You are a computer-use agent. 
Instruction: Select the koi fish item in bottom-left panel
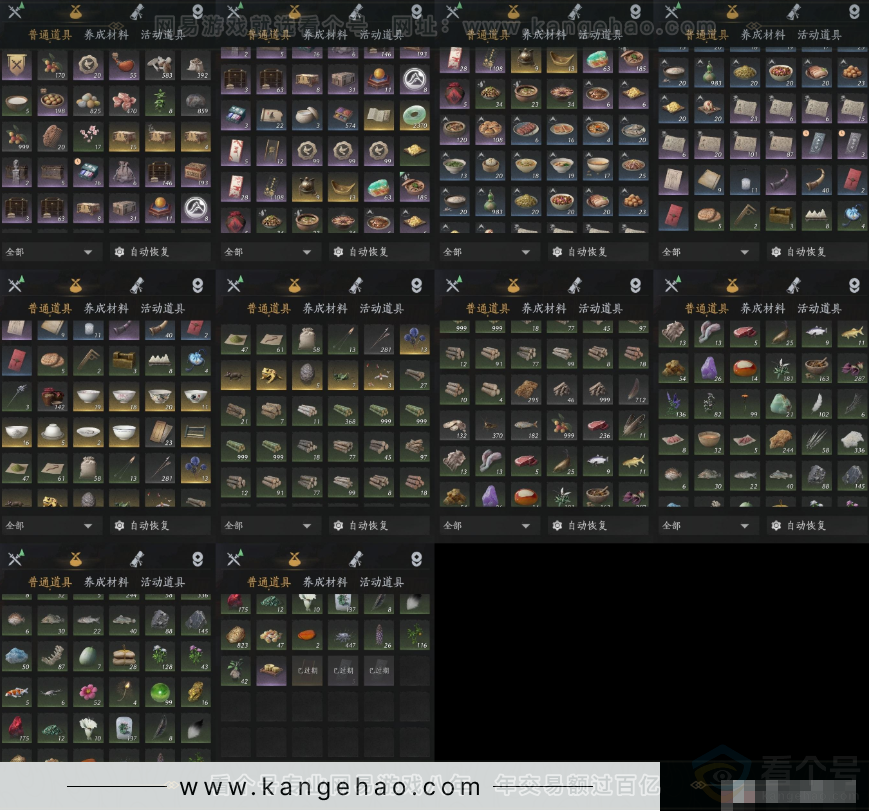pyautogui.click(x=17, y=692)
